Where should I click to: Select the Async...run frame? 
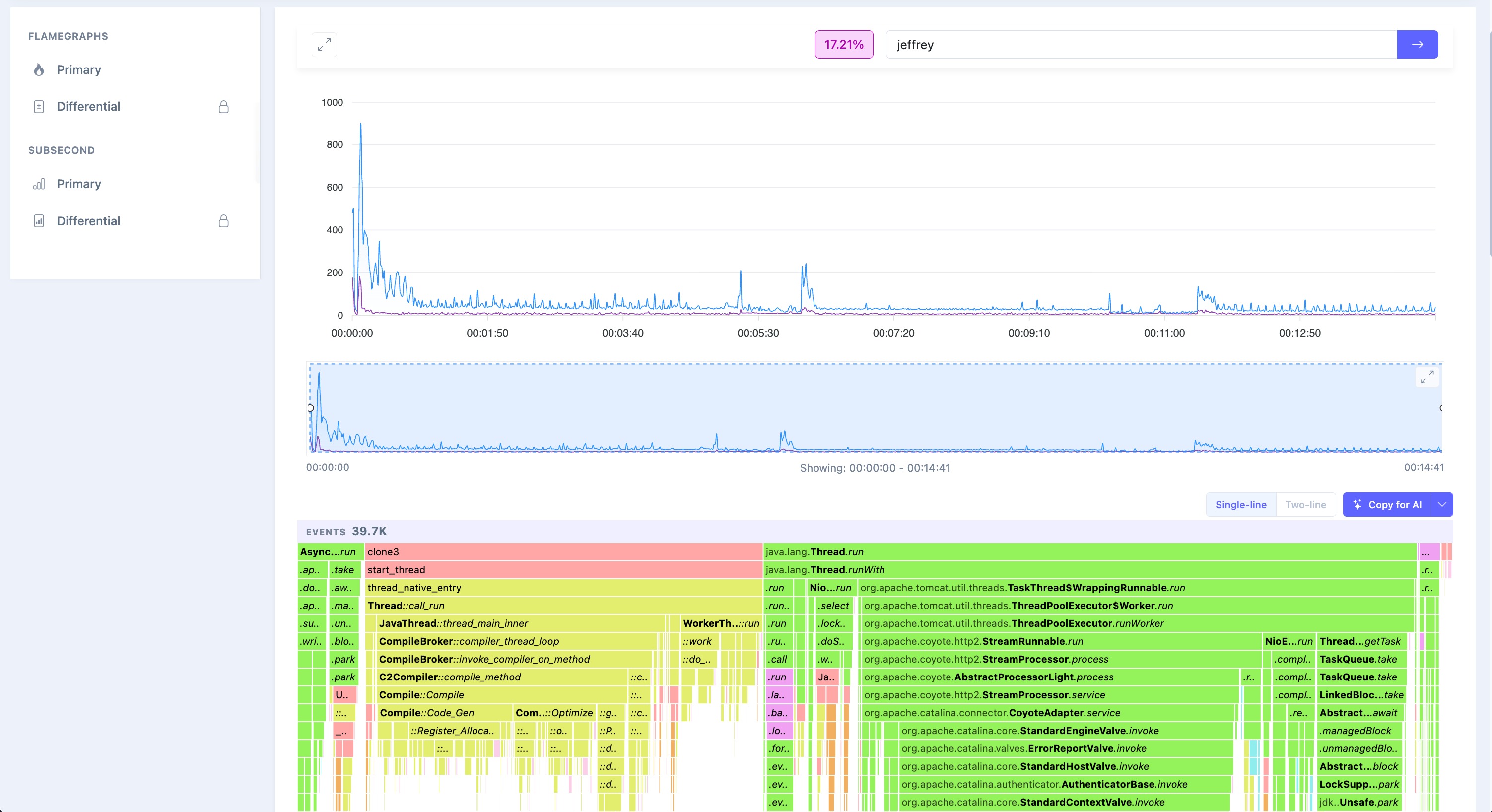click(x=331, y=552)
